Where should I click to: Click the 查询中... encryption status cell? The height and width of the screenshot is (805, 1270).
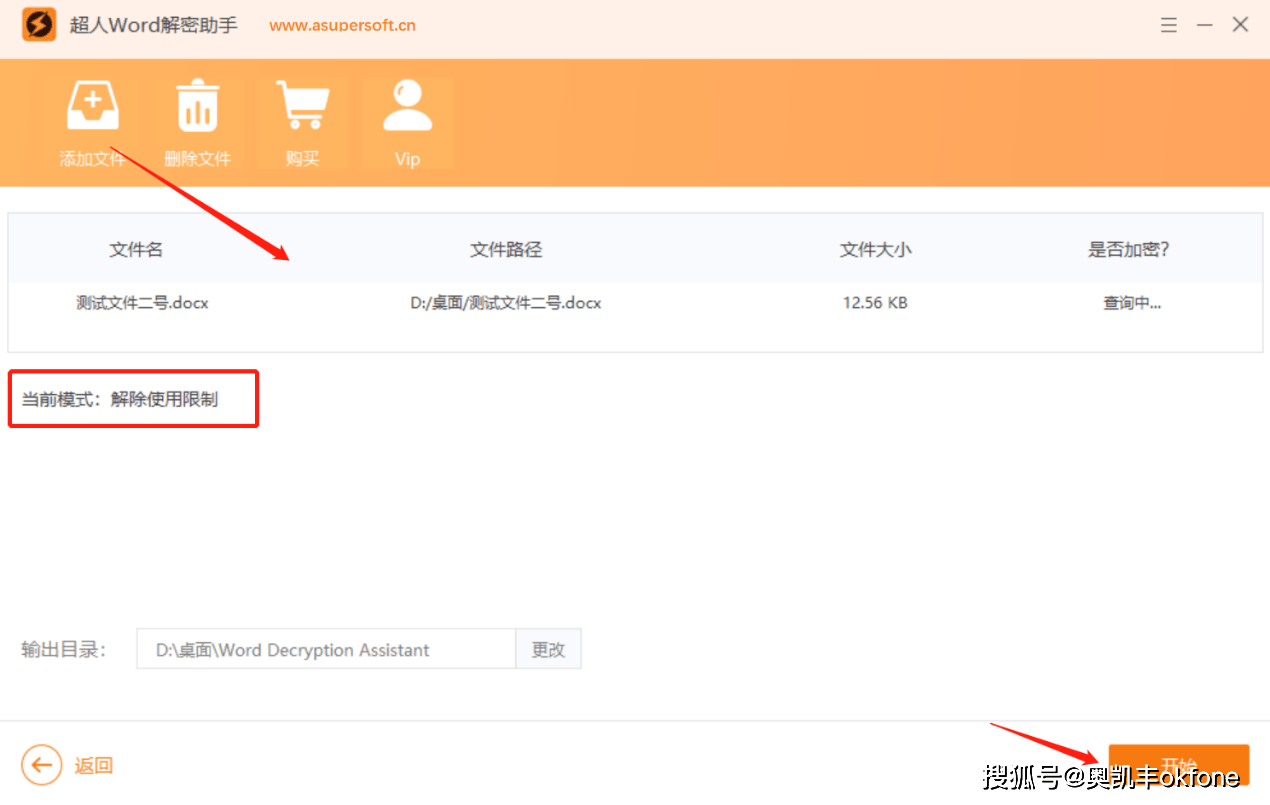[x=1132, y=302]
